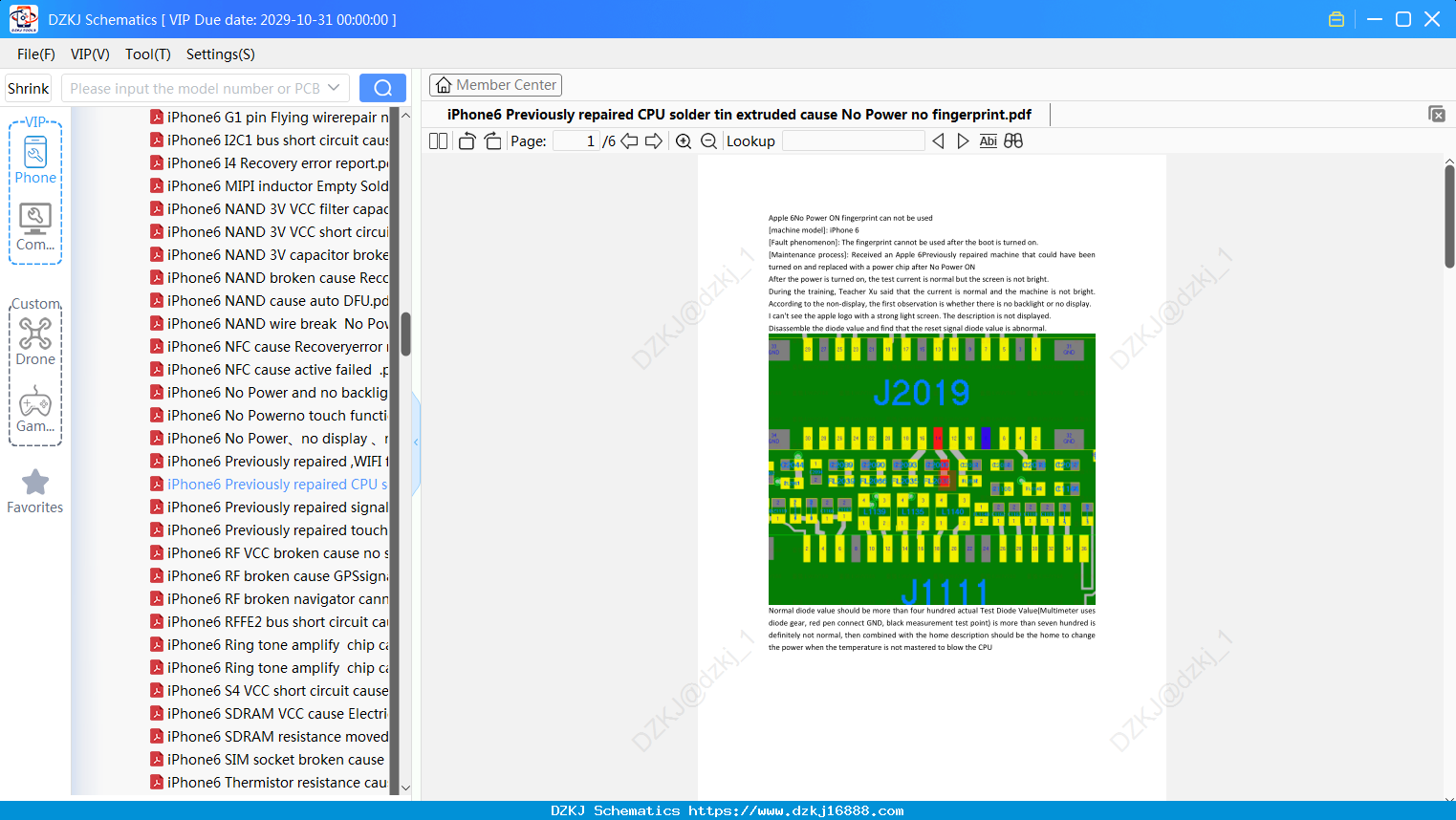Open iPhone6 NAND 3V VCC filter capac file
The image size is (1456, 820).
277,208
